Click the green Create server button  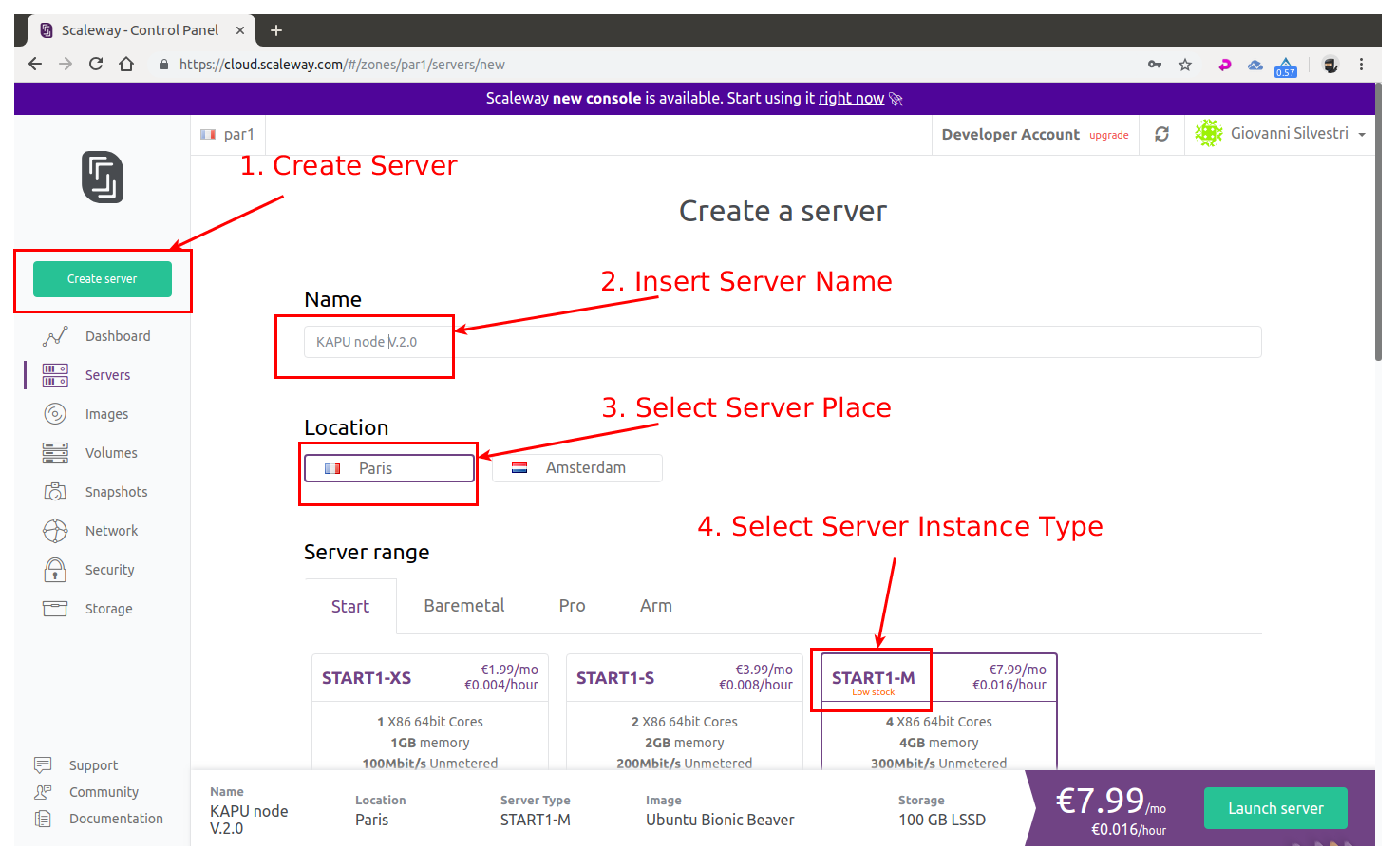103,279
